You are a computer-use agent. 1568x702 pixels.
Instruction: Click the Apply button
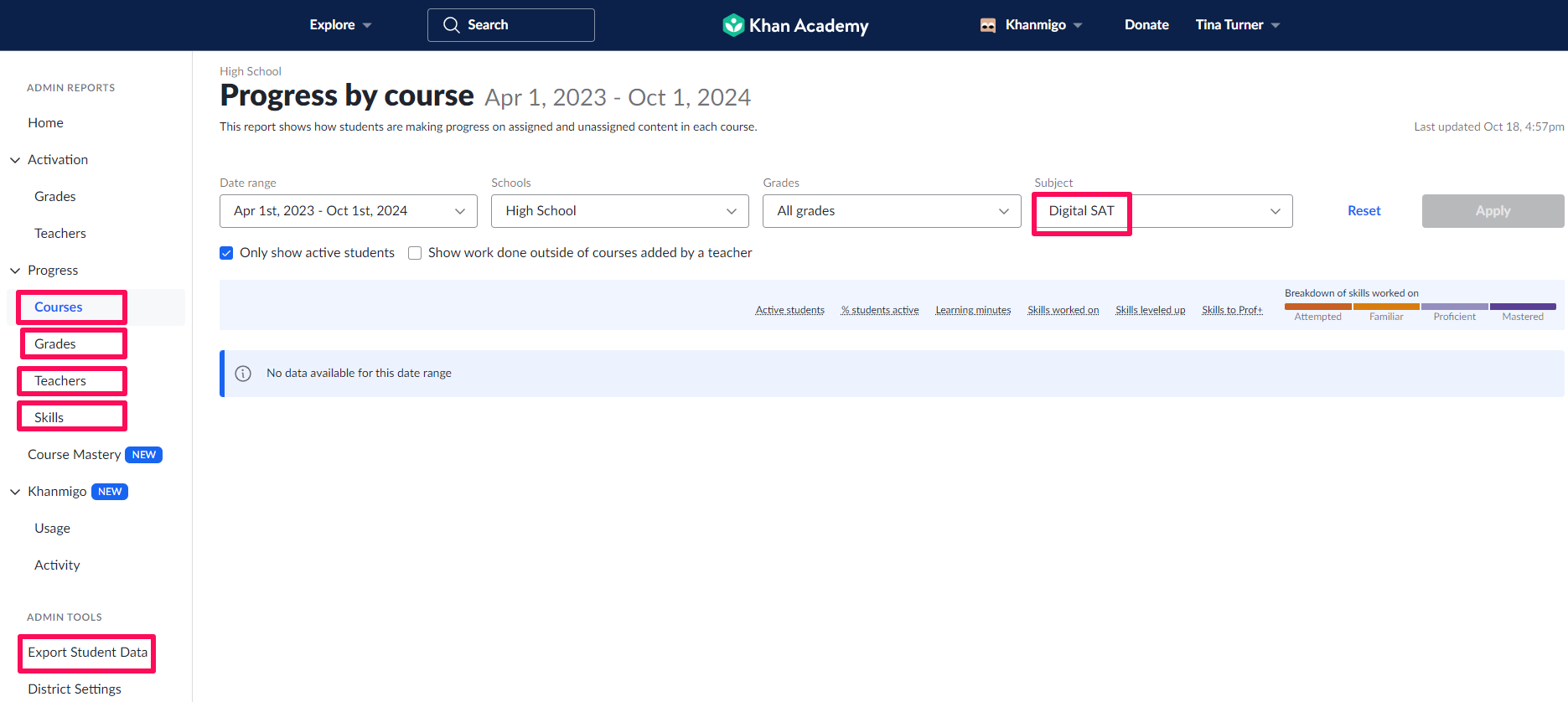coord(1493,211)
